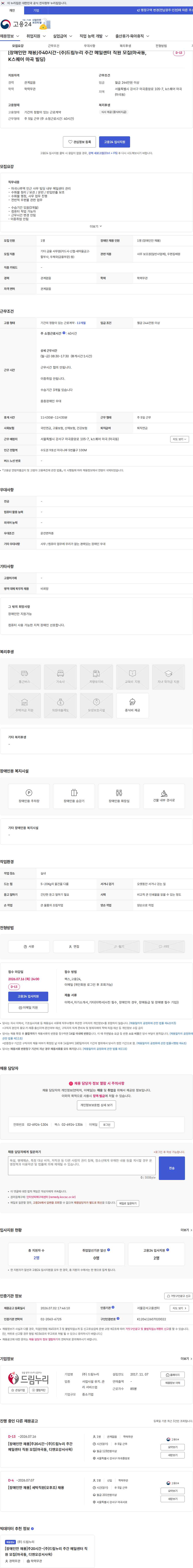Add 드림누리 as 관심기업
Viewport: 193px width, 1568px height.
tap(18, 1390)
